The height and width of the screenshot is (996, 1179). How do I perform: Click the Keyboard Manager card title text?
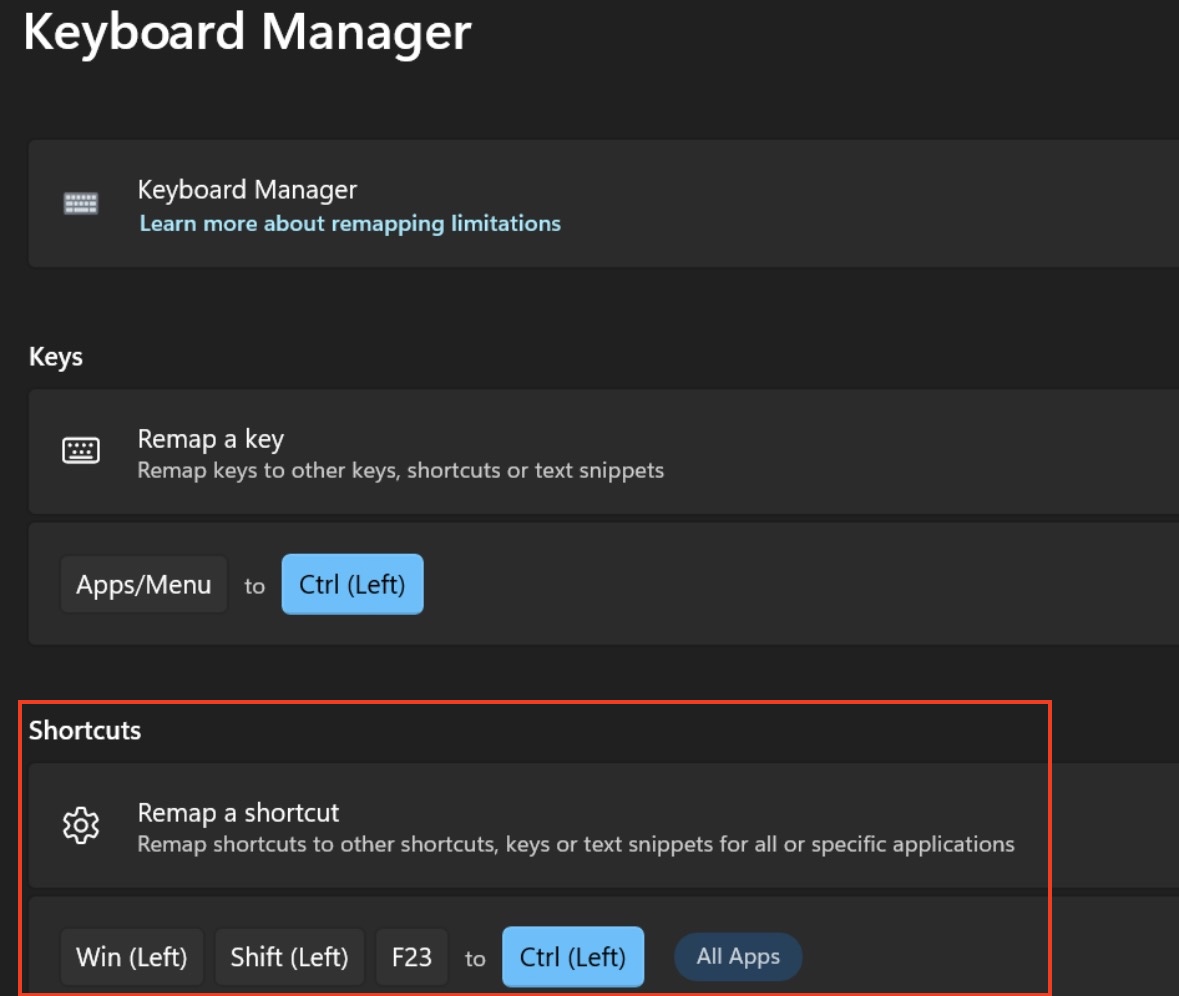tap(247, 189)
